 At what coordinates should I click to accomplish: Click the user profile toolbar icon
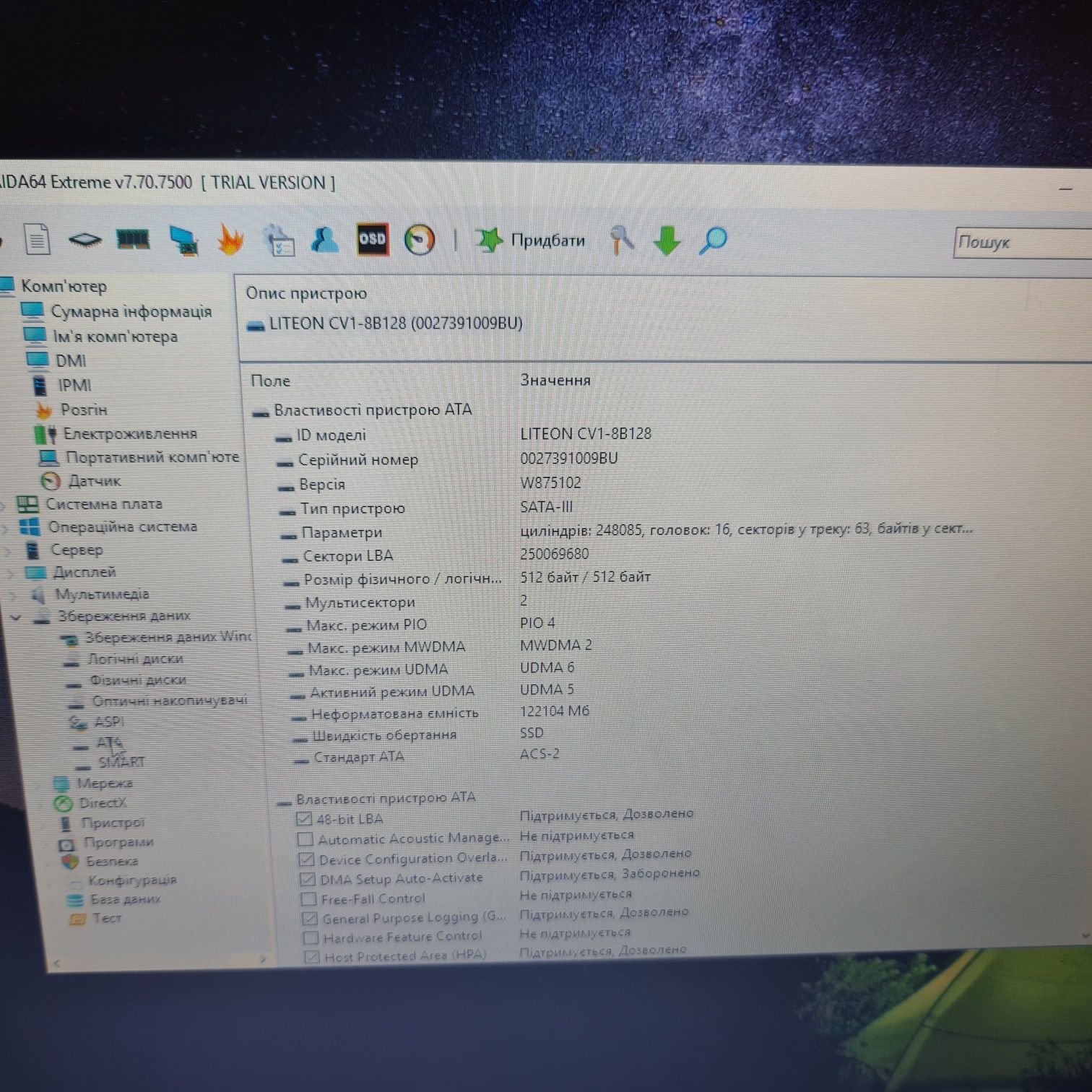coord(324,239)
